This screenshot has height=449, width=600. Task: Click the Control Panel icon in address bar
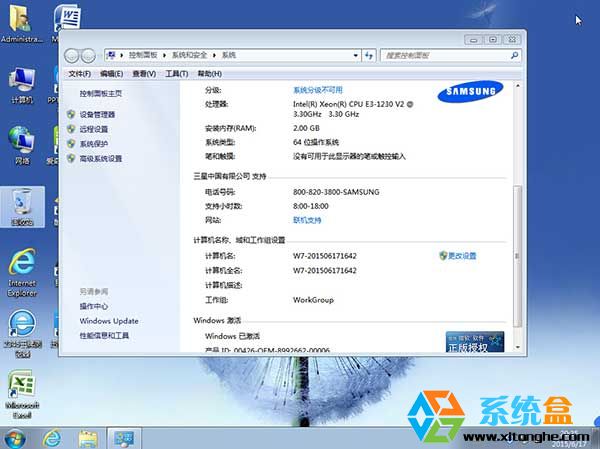pos(111,55)
